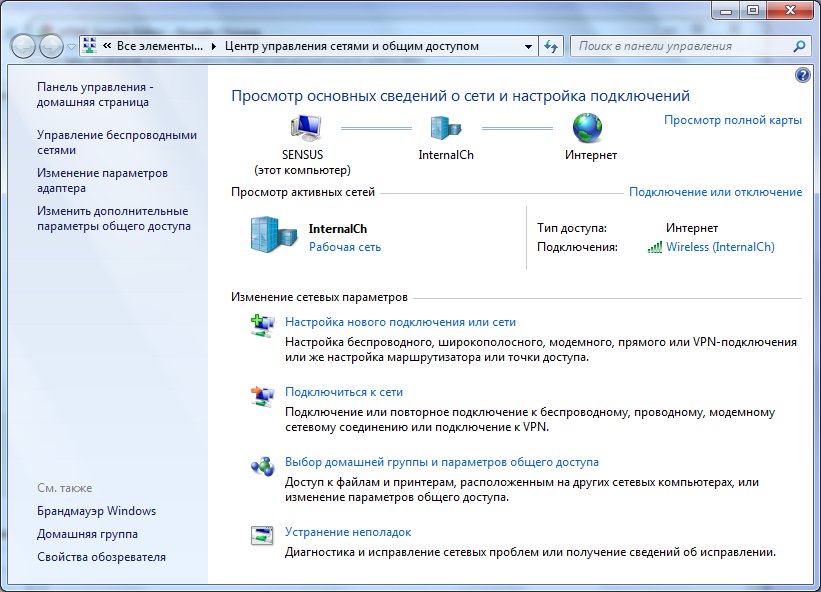This screenshot has width=821, height=592.
Task: Click 'Просмотр полной карты' link
Action: pos(733,120)
